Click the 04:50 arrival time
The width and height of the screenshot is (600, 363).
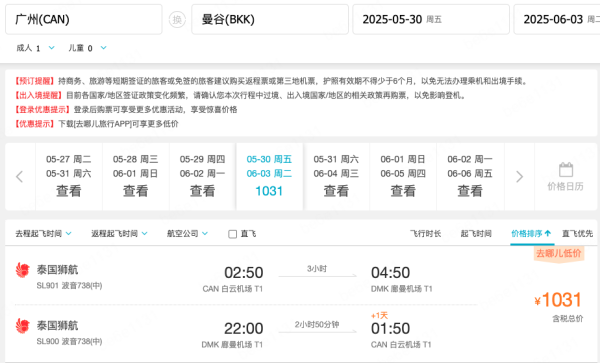tap(390, 273)
